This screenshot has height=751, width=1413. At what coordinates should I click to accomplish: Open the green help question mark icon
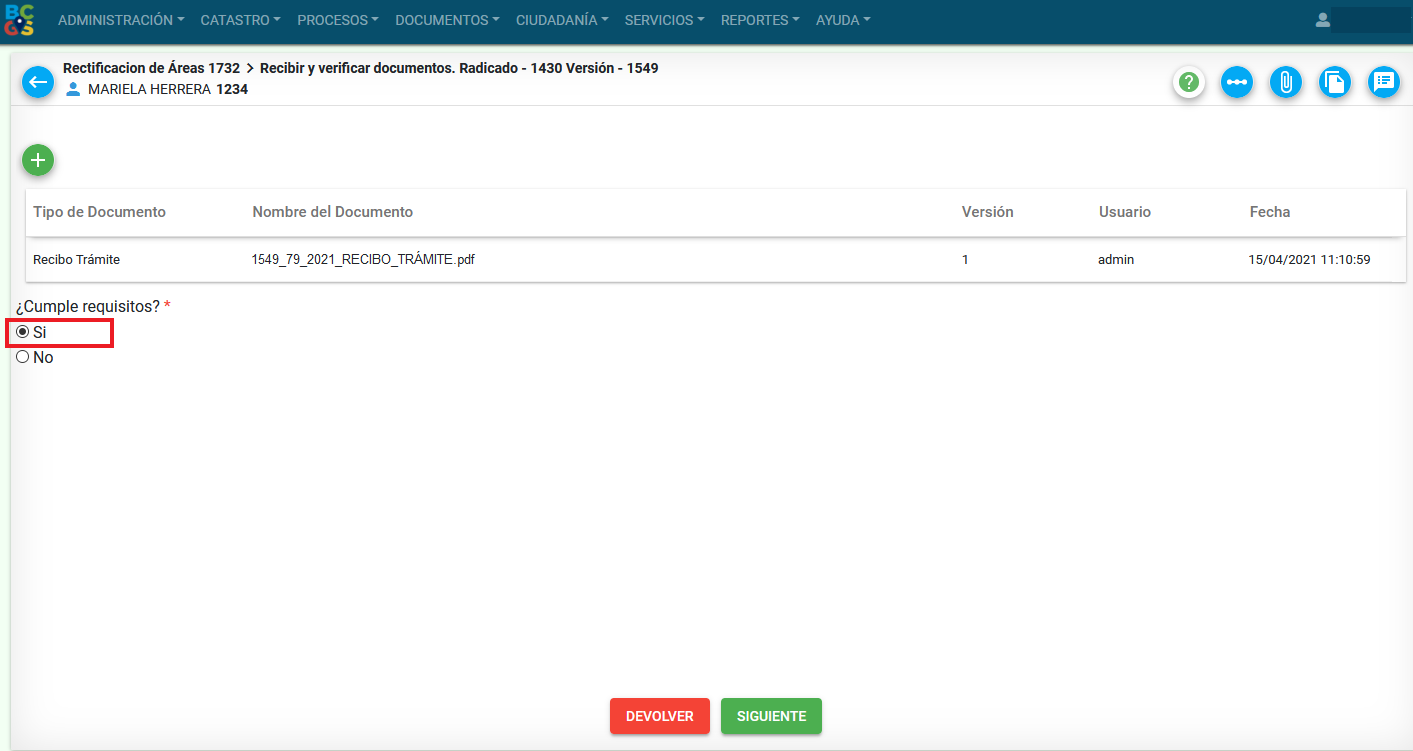[x=1188, y=82]
